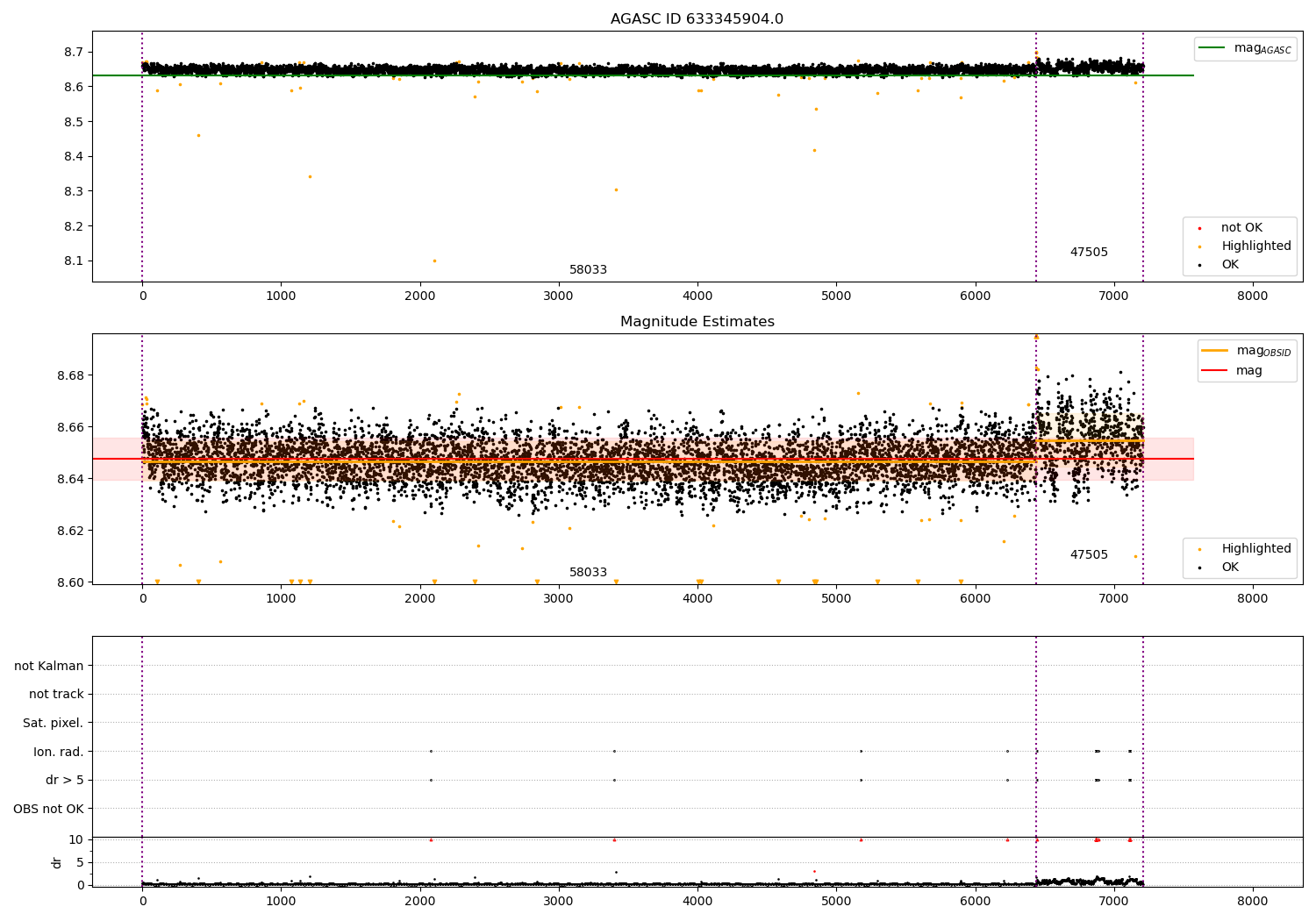The height and width of the screenshot is (921, 1316).
Task: Click the 4000 x-tick of Magnitude Estimates plot
Action: [697, 599]
